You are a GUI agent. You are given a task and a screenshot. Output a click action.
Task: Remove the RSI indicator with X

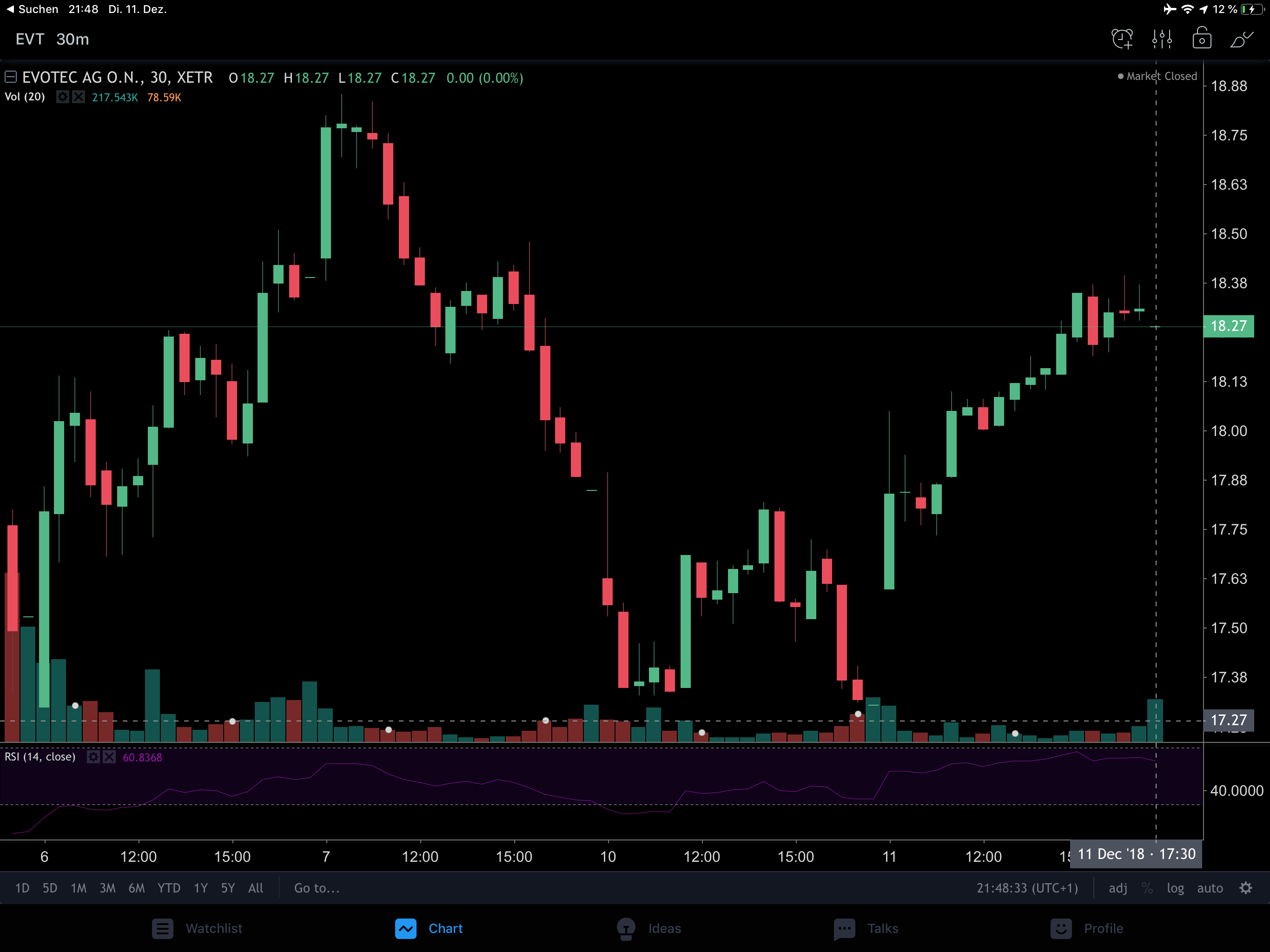click(109, 757)
